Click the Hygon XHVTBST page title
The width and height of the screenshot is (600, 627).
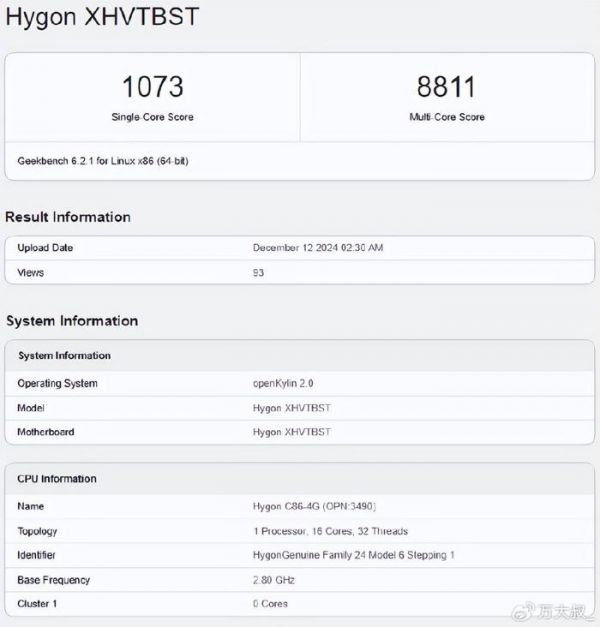point(102,17)
